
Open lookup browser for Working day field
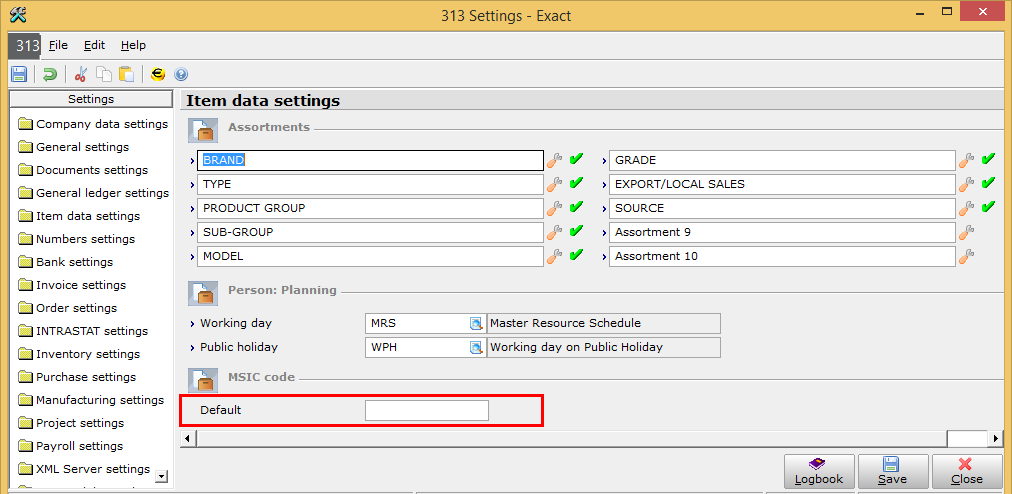click(x=476, y=323)
